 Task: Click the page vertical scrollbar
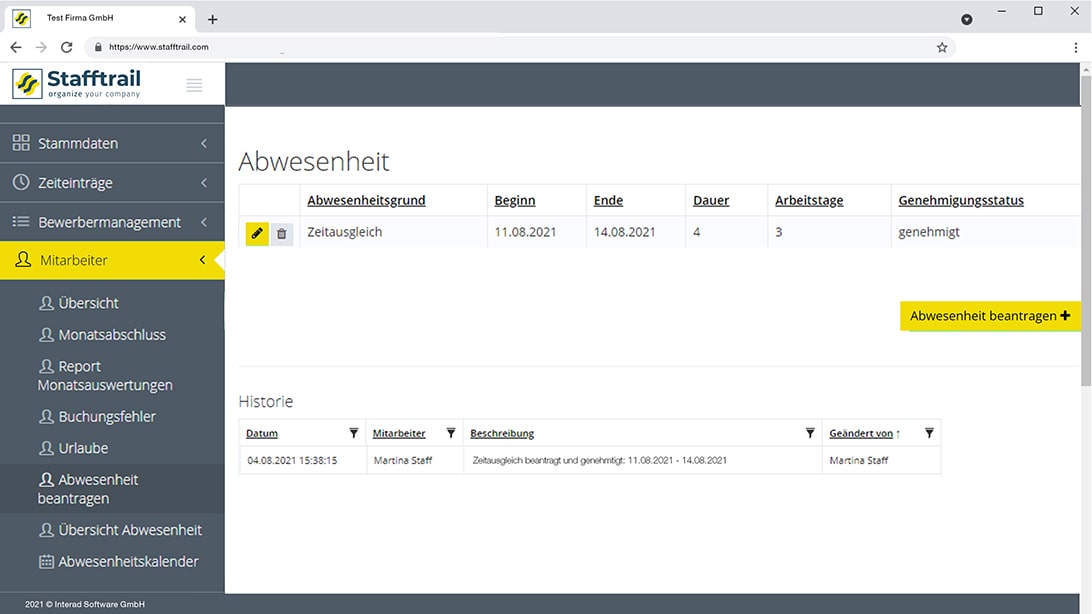[x=1086, y=230]
